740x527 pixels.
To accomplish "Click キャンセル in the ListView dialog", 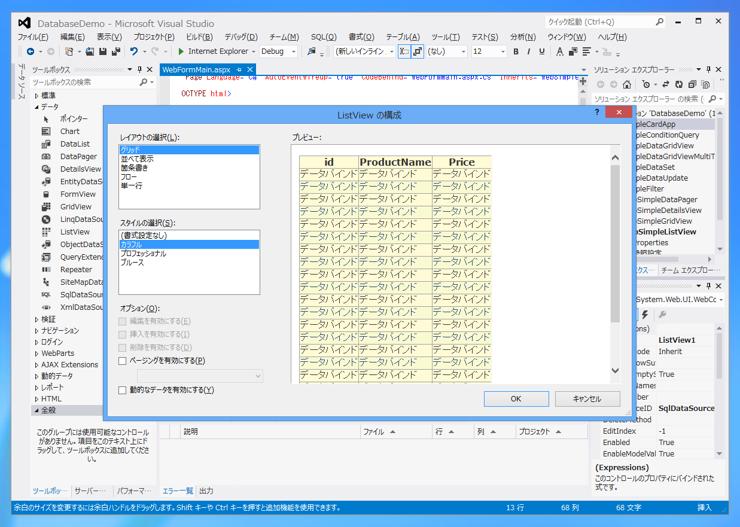I will point(587,399).
